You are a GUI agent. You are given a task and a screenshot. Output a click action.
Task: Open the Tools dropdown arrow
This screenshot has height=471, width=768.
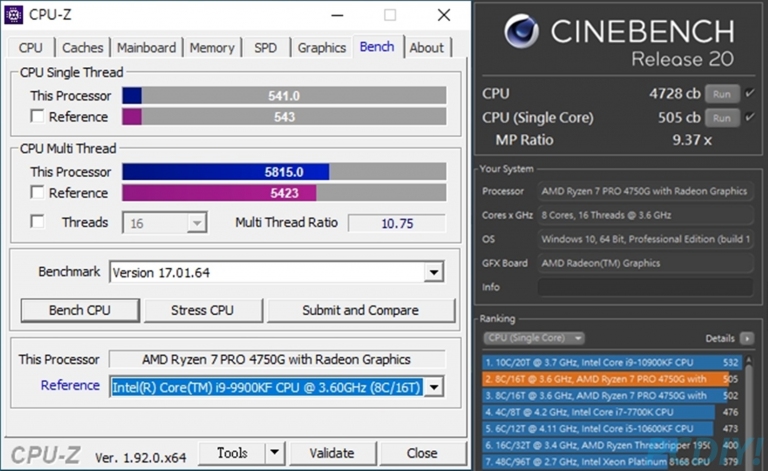[274, 453]
